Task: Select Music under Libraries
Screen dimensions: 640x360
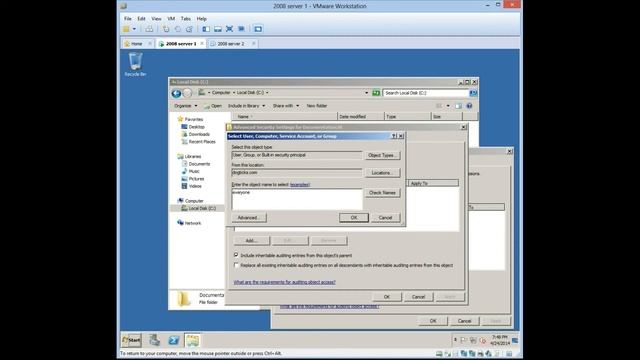Action: click(190, 171)
